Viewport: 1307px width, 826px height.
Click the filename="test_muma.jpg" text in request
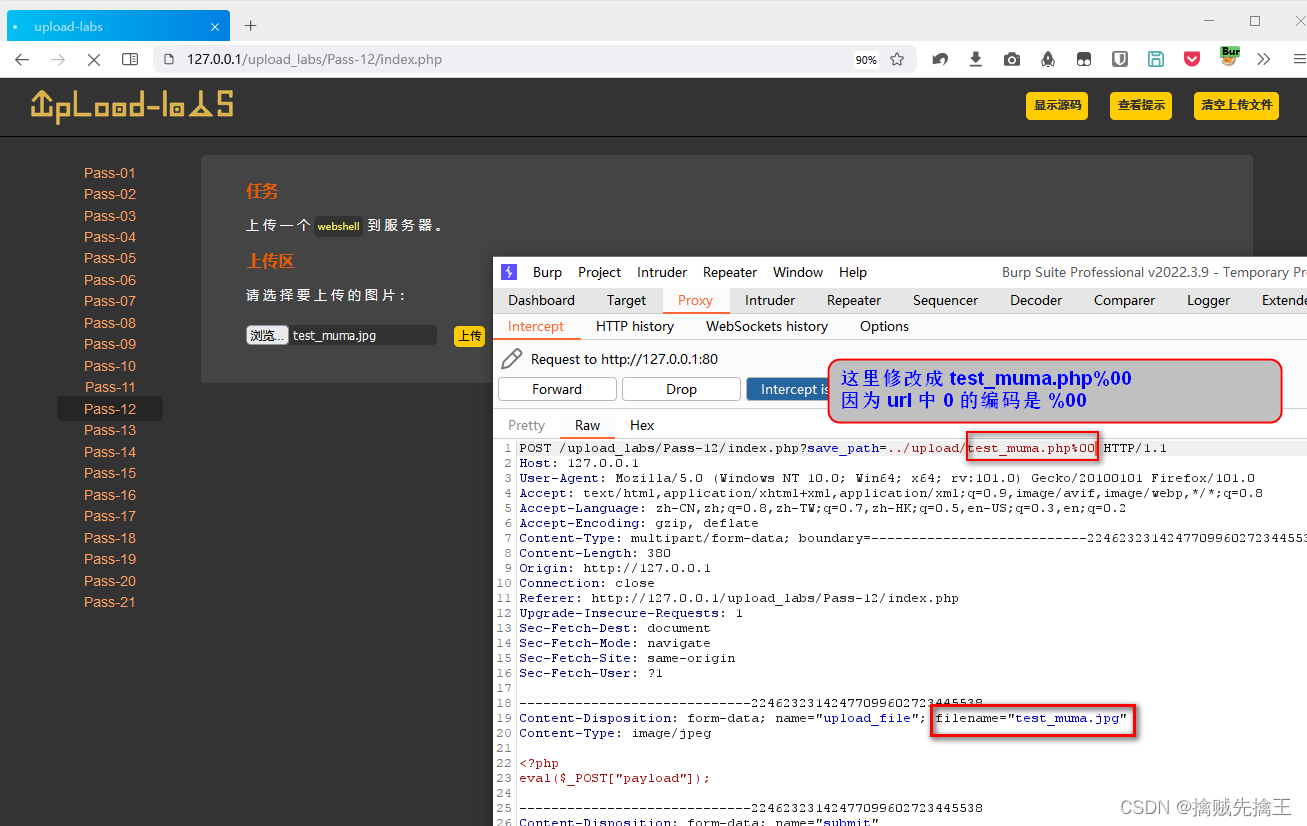click(1031, 718)
